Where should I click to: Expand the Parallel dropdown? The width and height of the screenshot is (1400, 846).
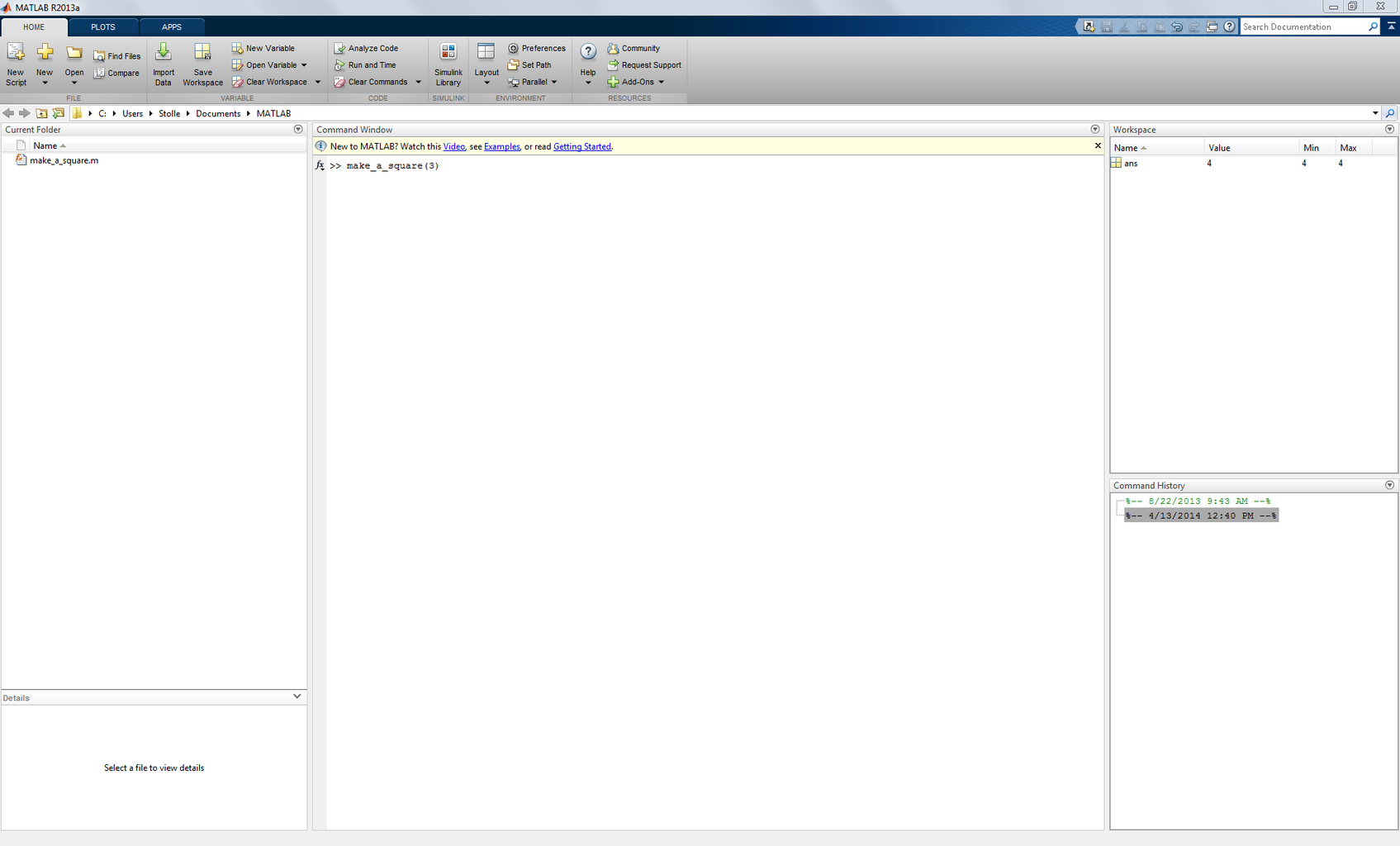554,82
